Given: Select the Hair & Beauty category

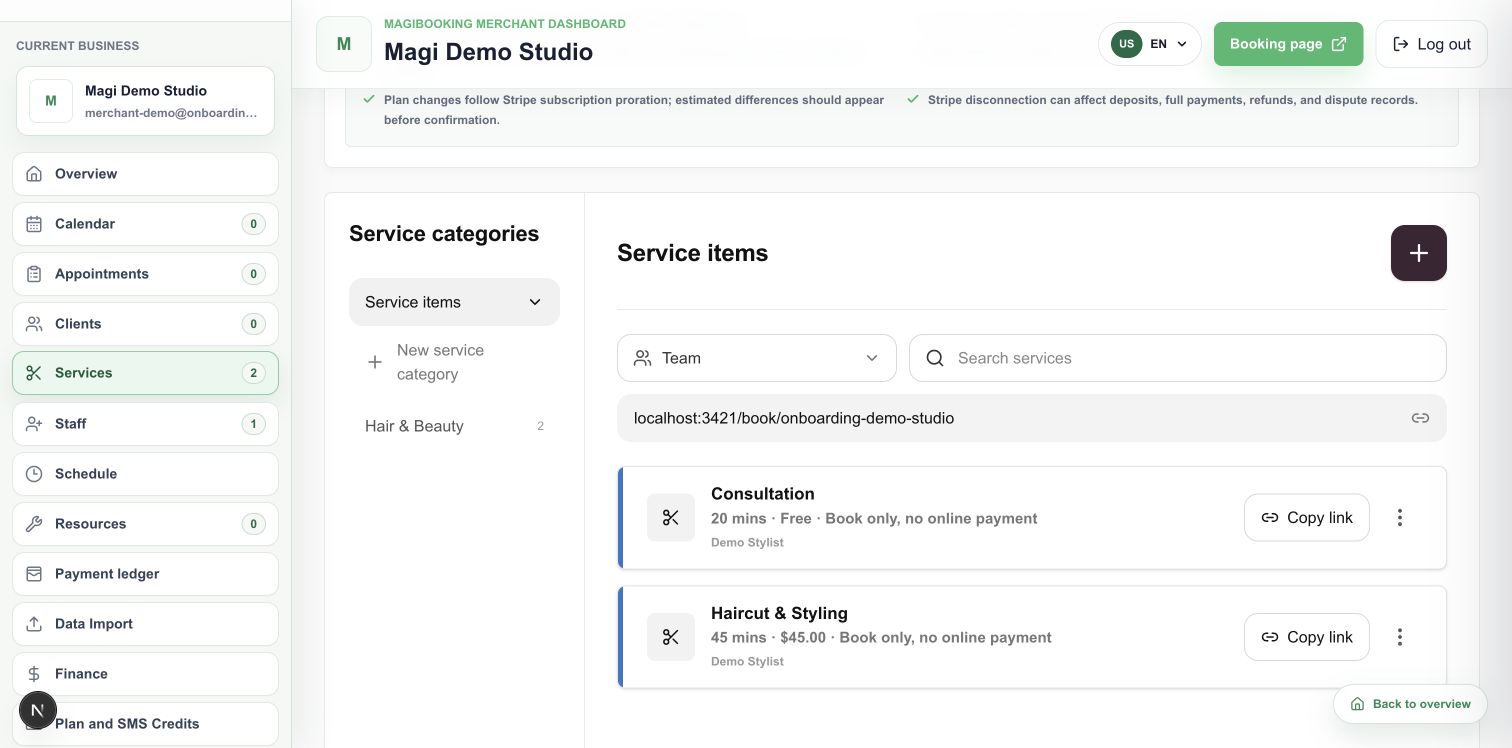Looking at the screenshot, I should point(454,426).
